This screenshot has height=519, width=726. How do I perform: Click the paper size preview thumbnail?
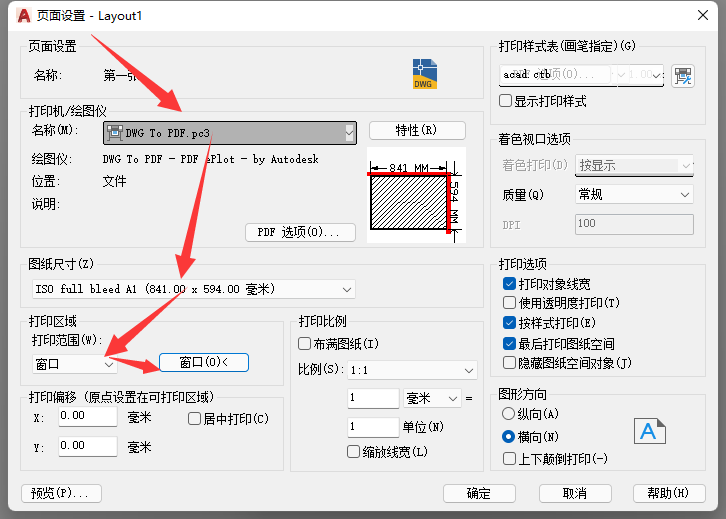coord(416,195)
